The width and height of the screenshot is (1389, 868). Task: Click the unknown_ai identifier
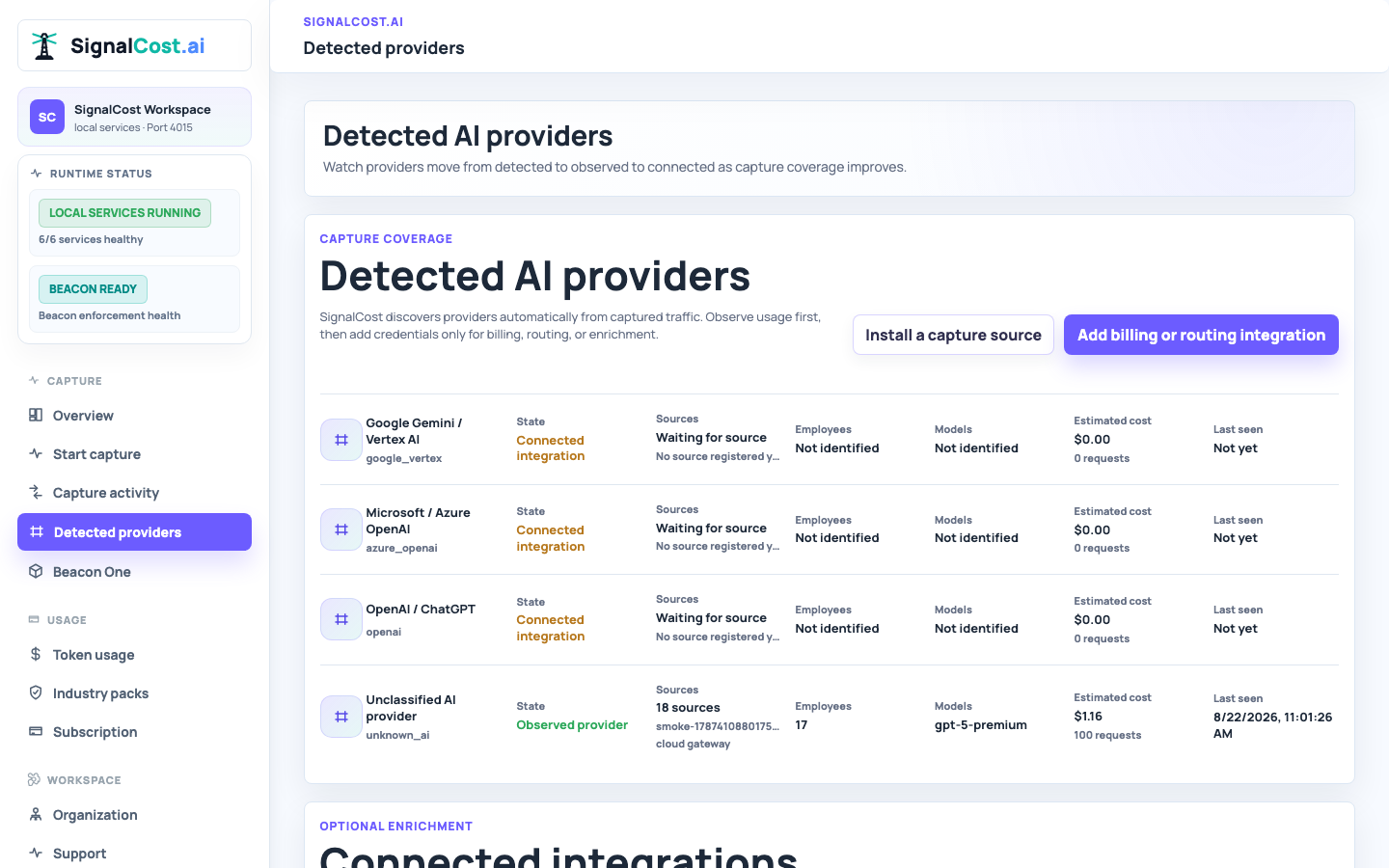[x=397, y=735]
